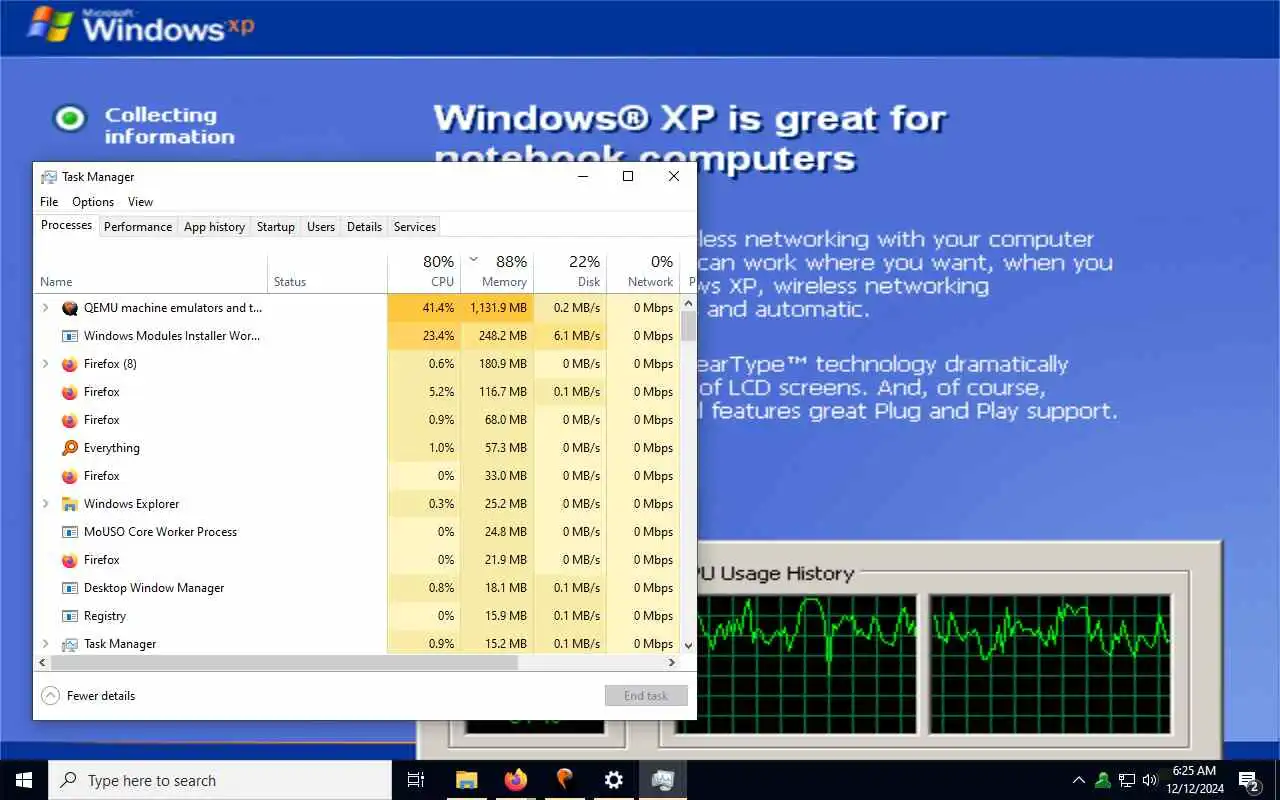Open the Windows Start menu
This screenshot has height=800, width=1280.
24,780
